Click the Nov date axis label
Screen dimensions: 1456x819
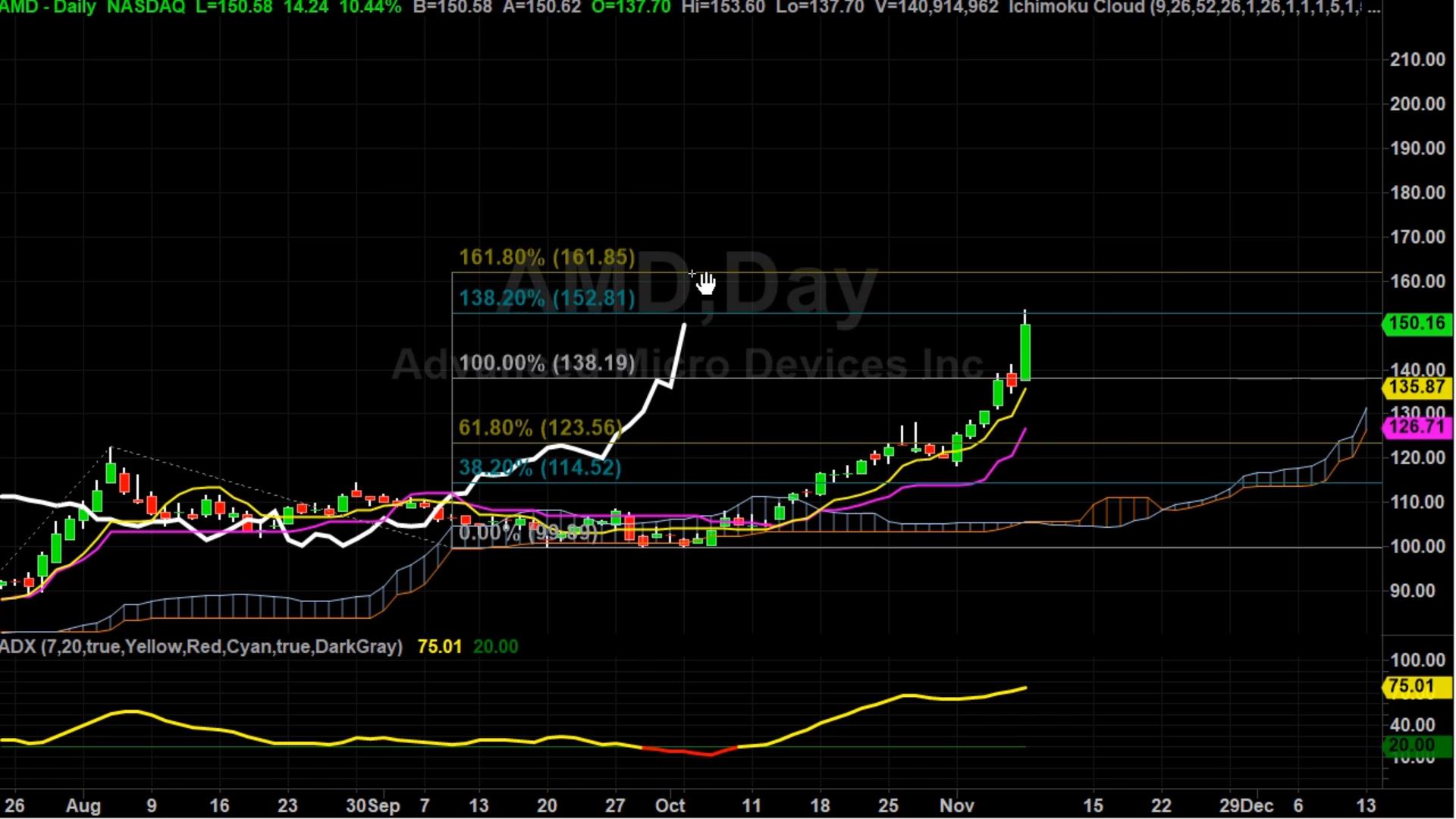coord(956,805)
